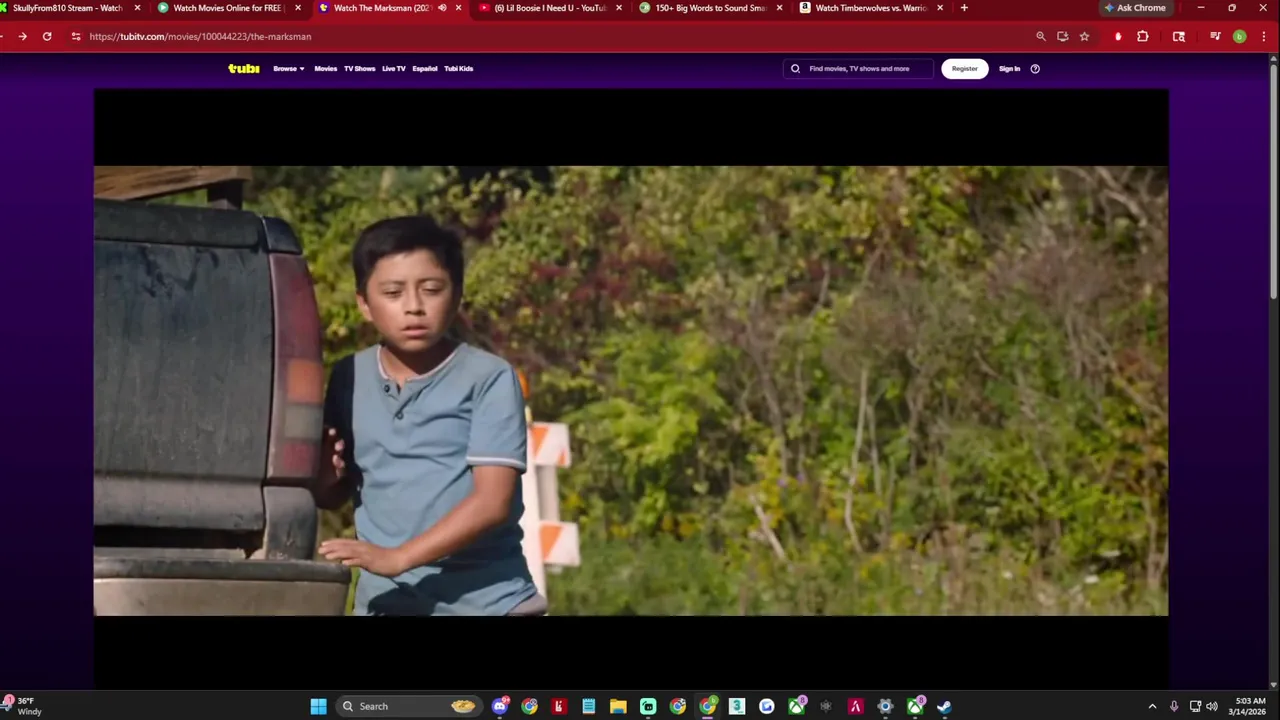1280x720 pixels.
Task: Switch to SkullyFrom810 Stream tab
Action: tap(68, 8)
